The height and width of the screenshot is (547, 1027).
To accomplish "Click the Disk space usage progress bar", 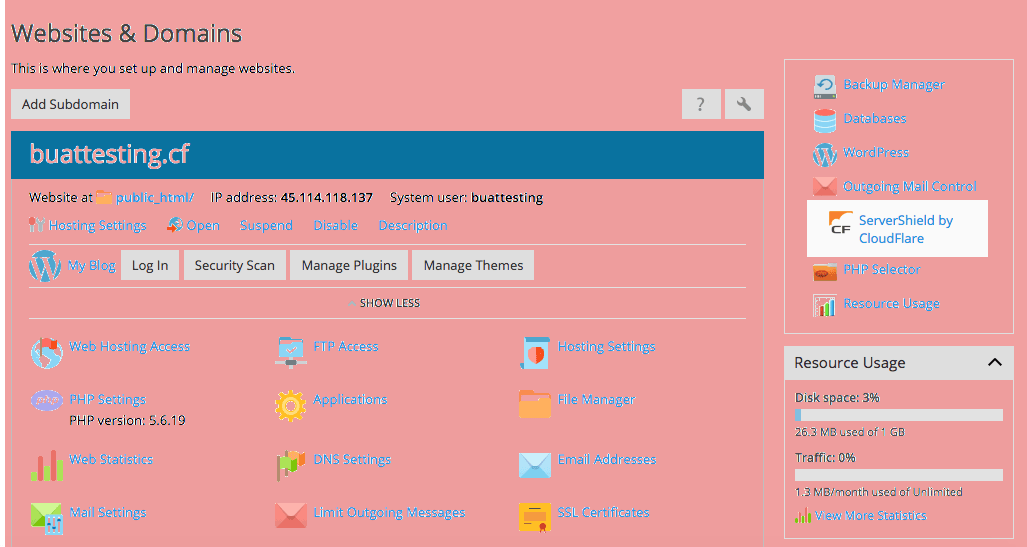I will 899,415.
